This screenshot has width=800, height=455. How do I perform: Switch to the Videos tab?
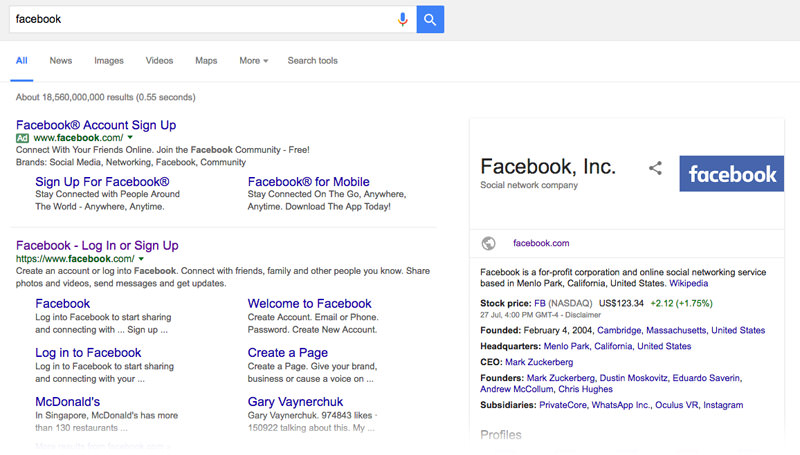[x=159, y=61]
